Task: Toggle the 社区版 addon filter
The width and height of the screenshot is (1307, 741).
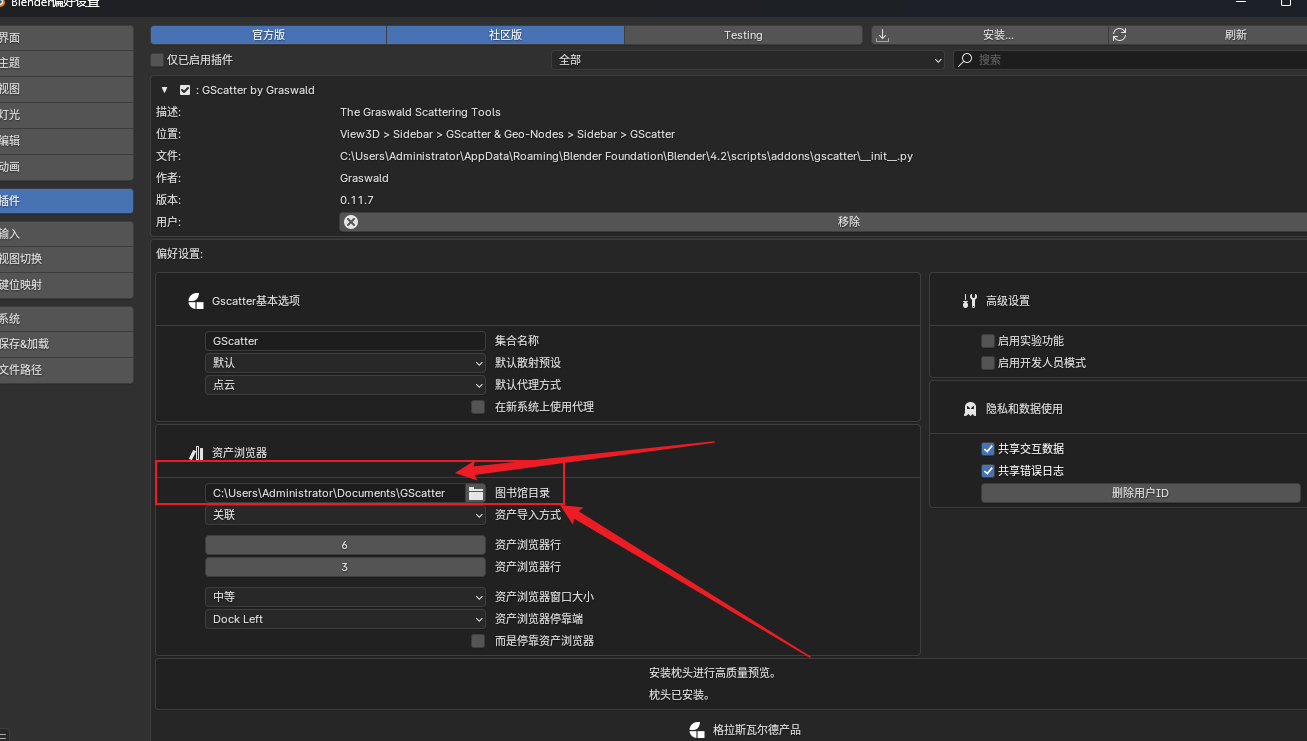Action: tap(505, 35)
